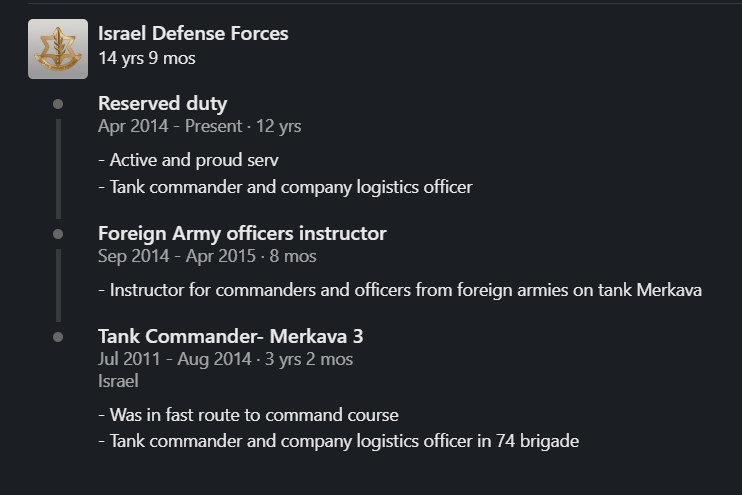This screenshot has height=495, width=742.
Task: Open the Israel Defense Forces logo thumbnail
Action: point(58,49)
